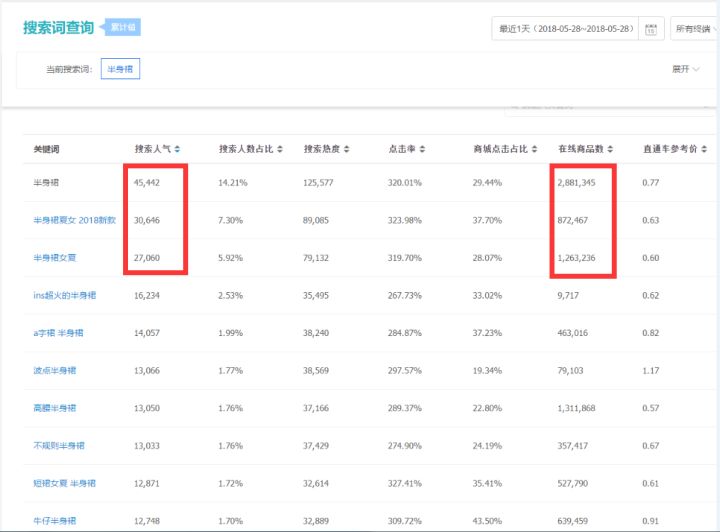Open keyword link 牛仔半身裙
The width and height of the screenshot is (720, 532).
pos(54,521)
